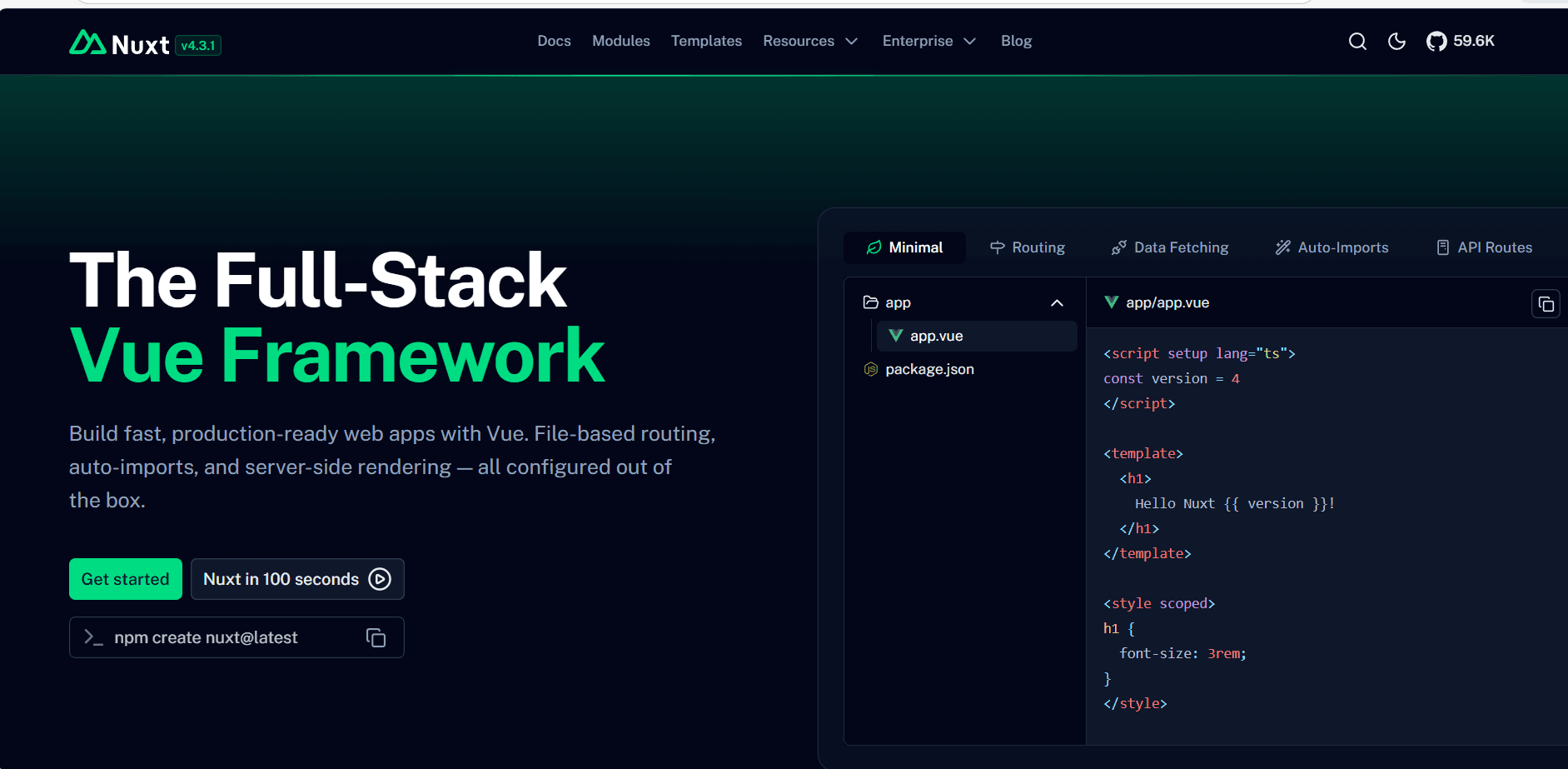This screenshot has width=1568, height=769.
Task: Visit the Blog link
Action: tap(1016, 41)
